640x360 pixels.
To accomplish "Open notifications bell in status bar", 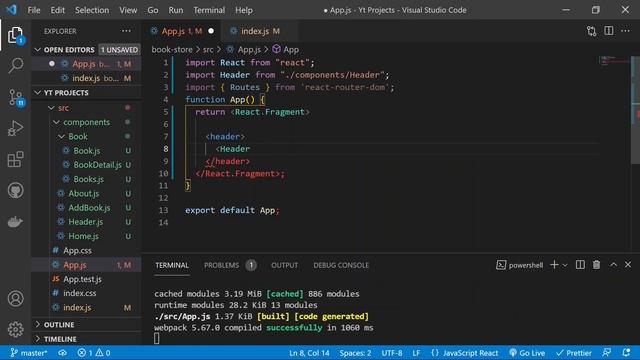I will [626, 353].
